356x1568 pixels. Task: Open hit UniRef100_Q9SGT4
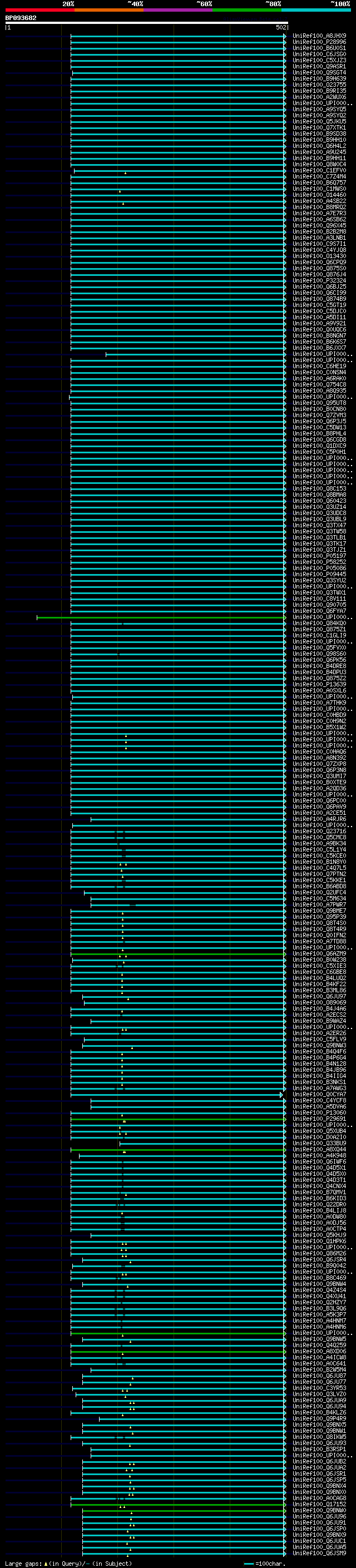tap(319, 72)
